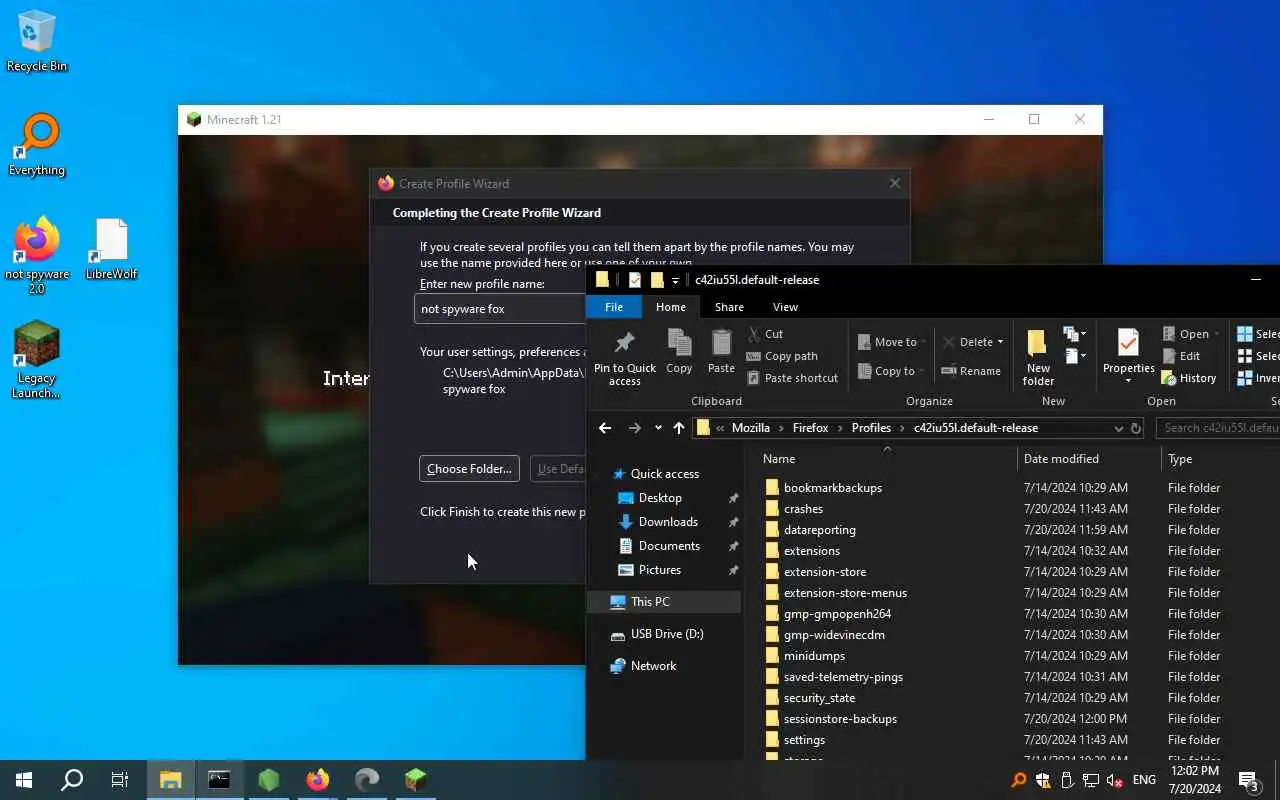The height and width of the screenshot is (800, 1280).
Task: Open Task View on the taskbar
Action: [x=120, y=780]
